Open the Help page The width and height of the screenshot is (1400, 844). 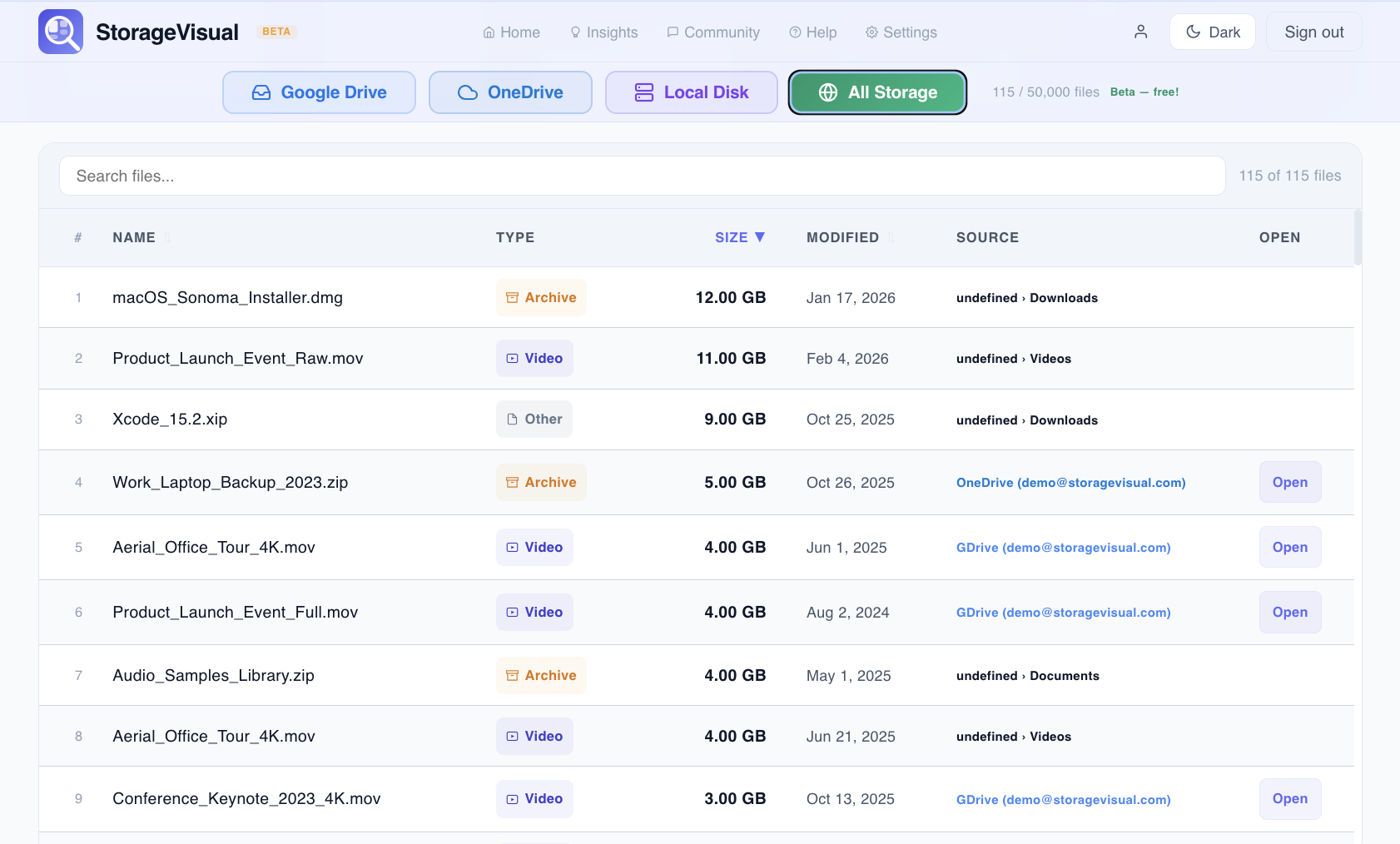(813, 32)
